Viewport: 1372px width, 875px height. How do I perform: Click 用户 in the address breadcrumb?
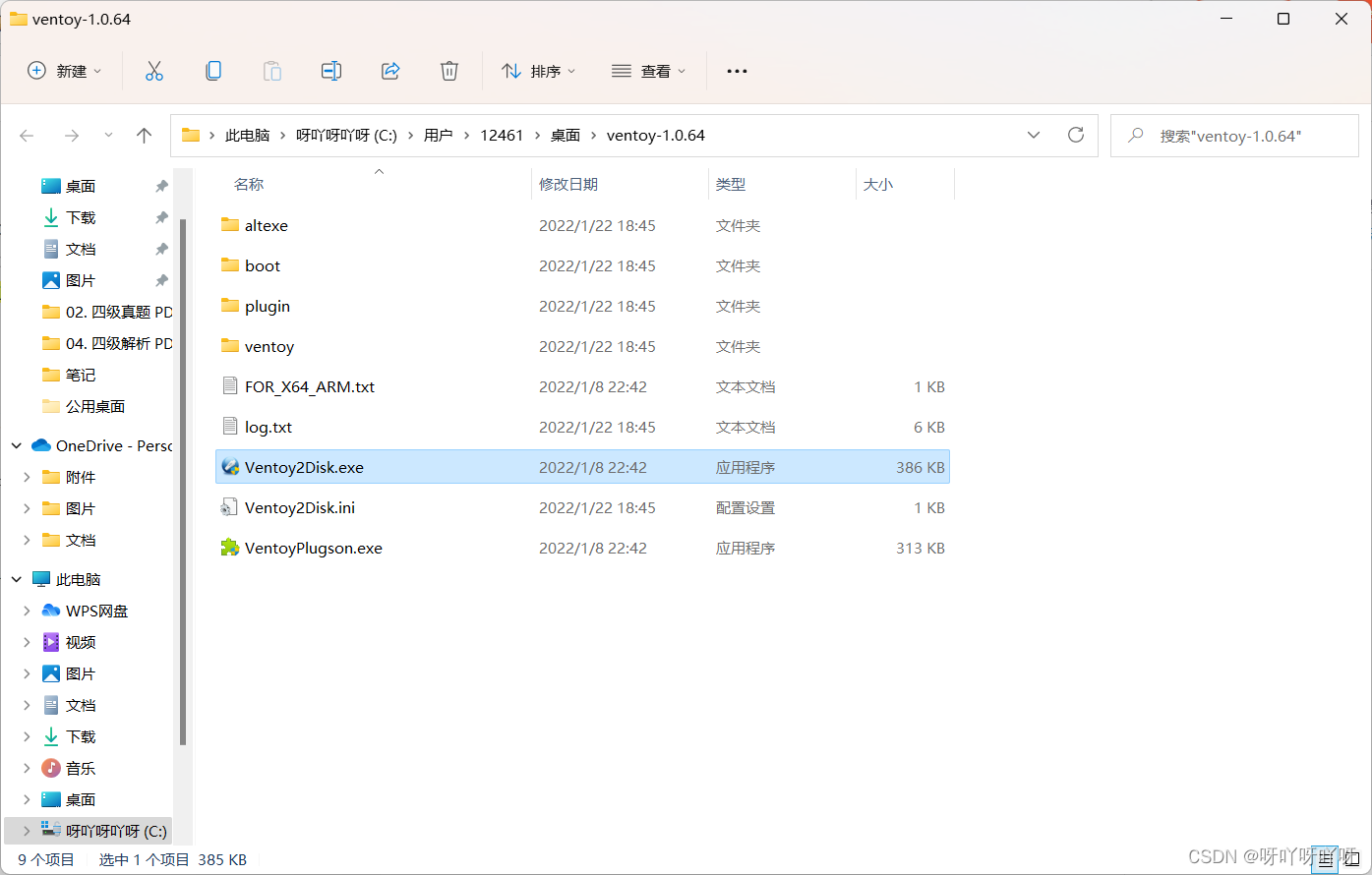(x=439, y=136)
